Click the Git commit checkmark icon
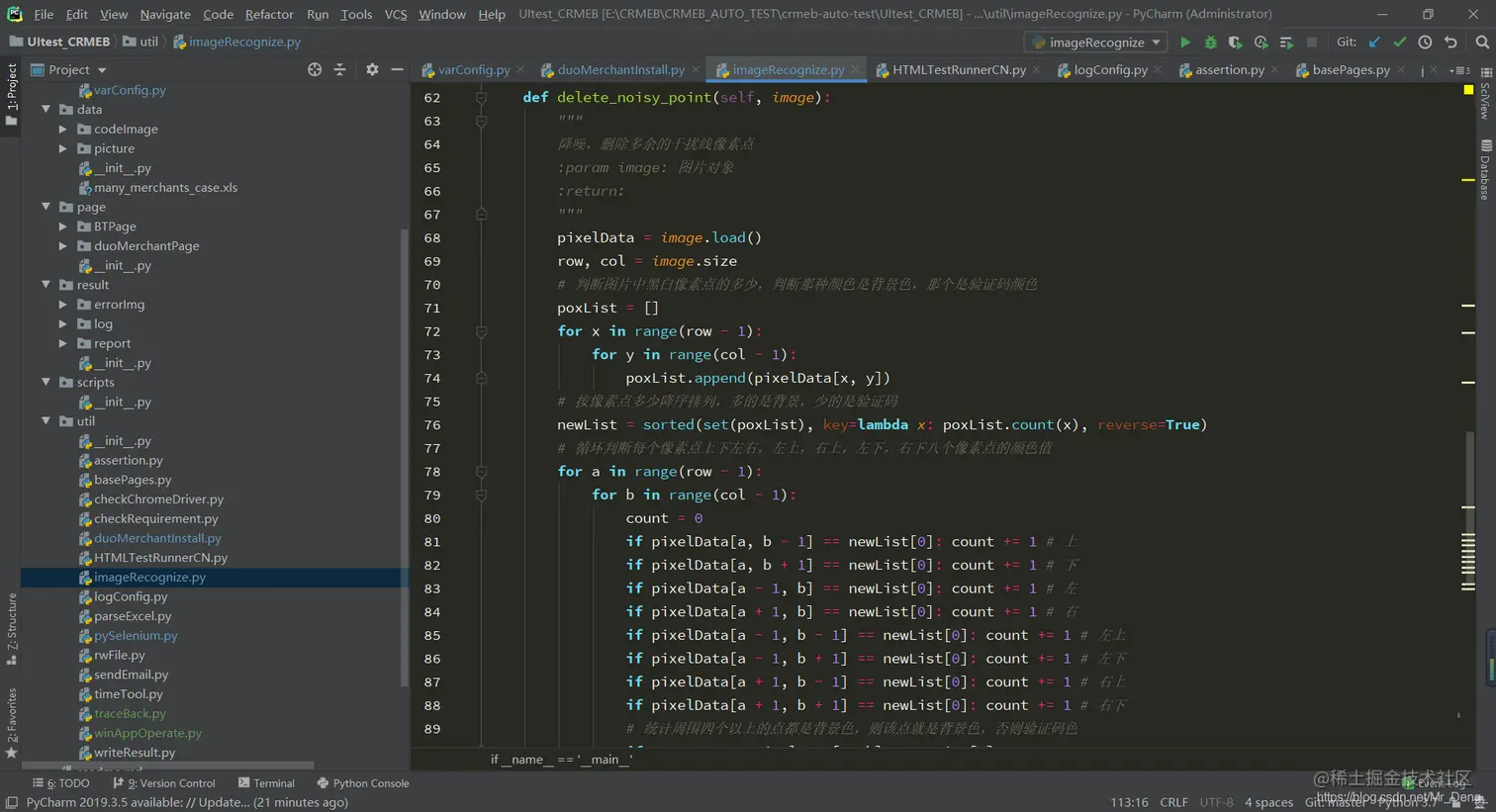Screen dimensions: 1496x812 pyautogui.click(x=1399, y=43)
